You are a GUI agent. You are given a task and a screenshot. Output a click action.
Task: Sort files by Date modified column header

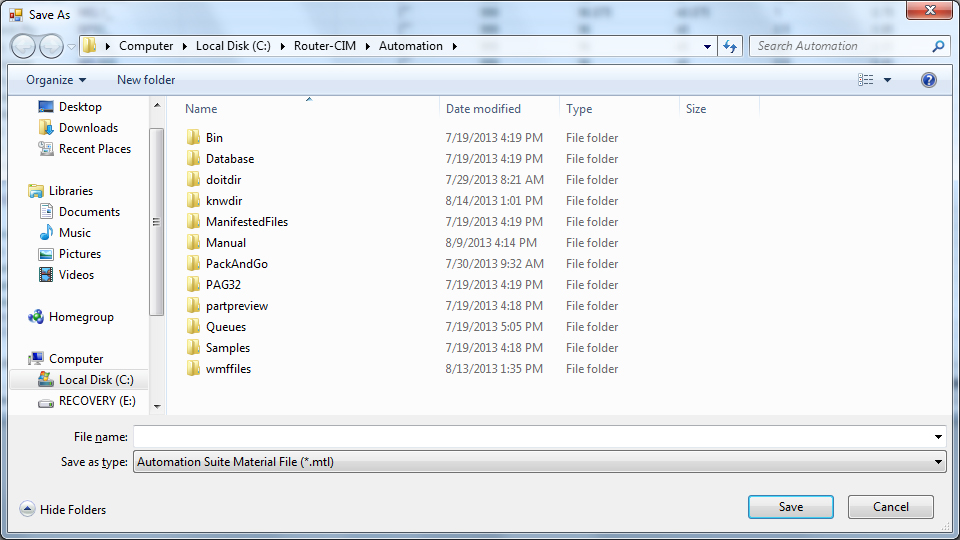point(483,109)
